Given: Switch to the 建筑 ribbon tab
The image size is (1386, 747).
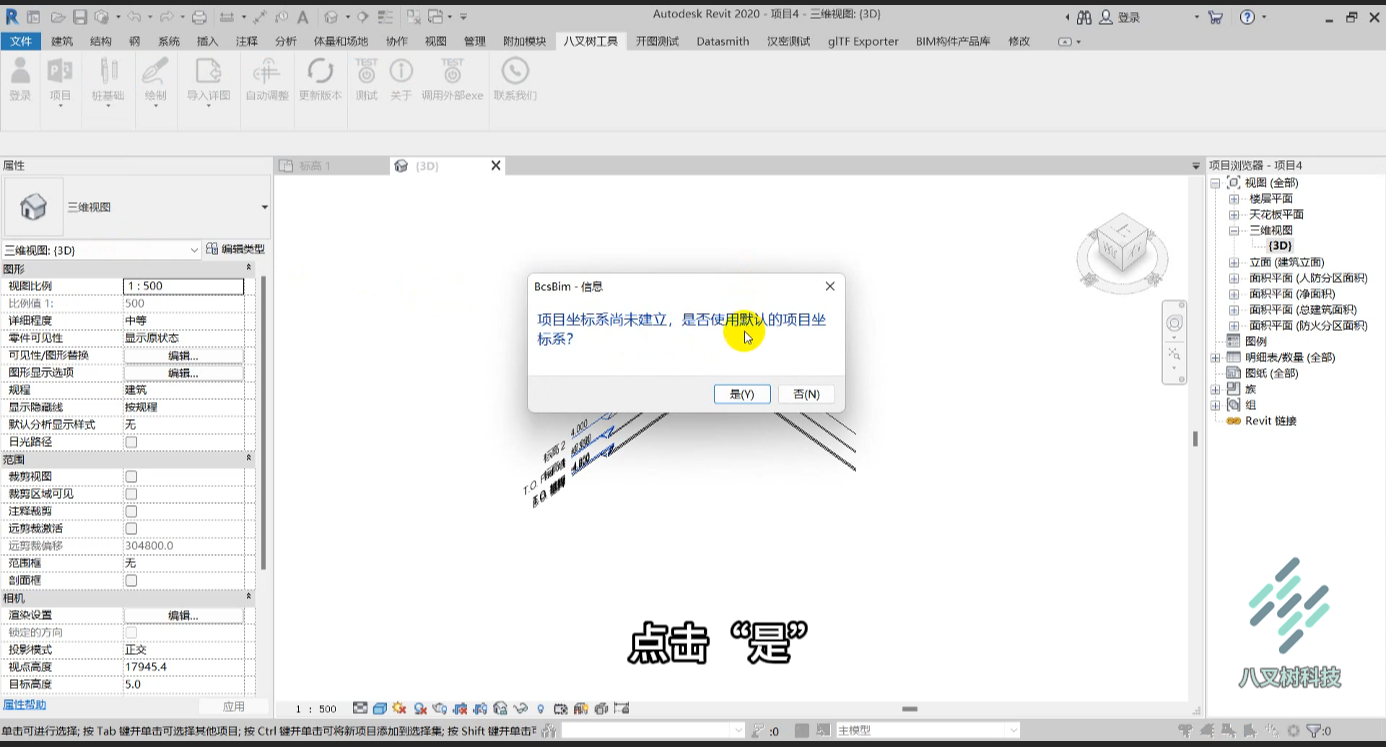Looking at the screenshot, I should pos(62,41).
